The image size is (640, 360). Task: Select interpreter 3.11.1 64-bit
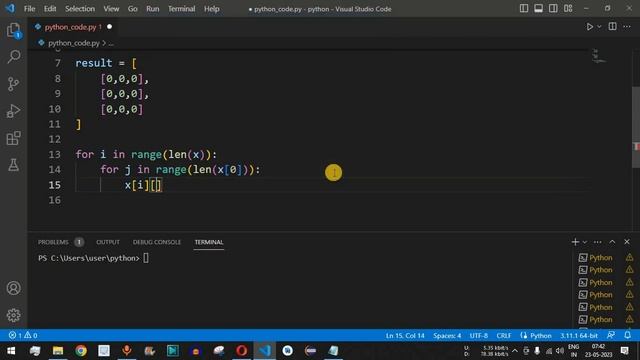click(578, 336)
